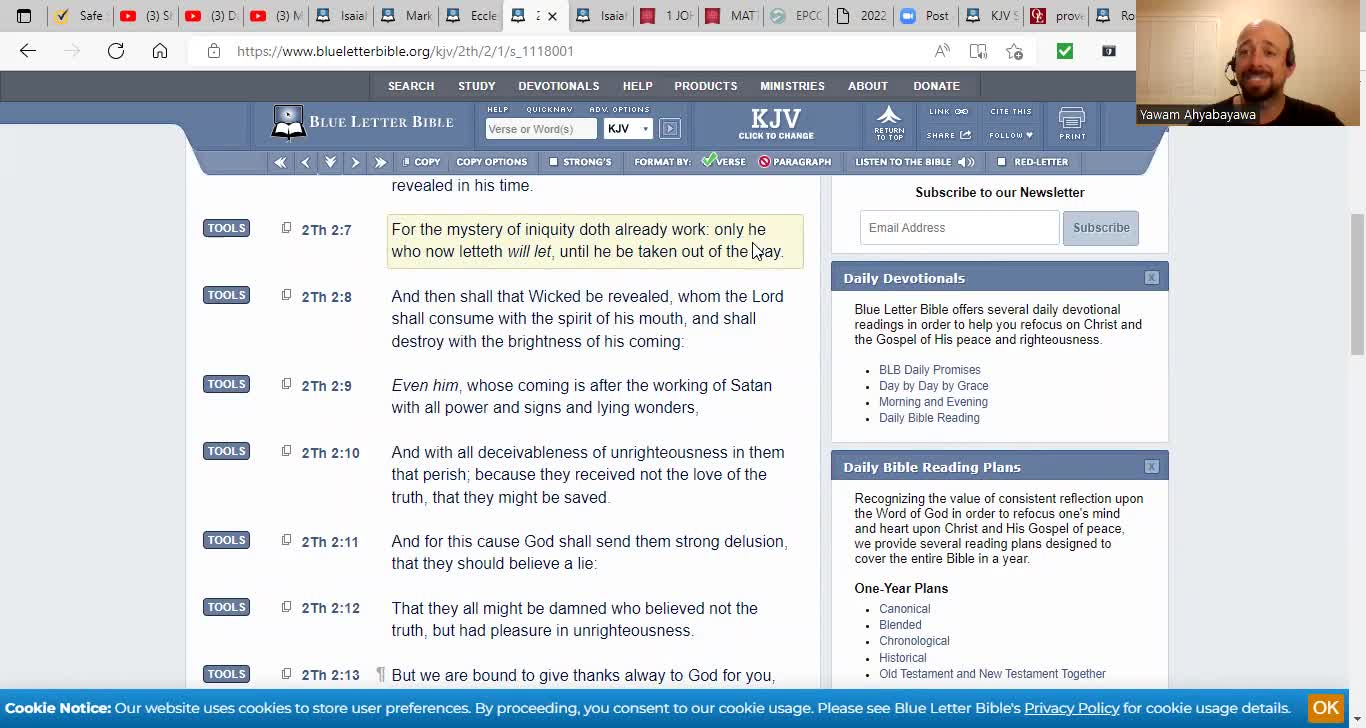This screenshot has width=1366, height=728.
Task: Click the Share button
Action: (949, 135)
